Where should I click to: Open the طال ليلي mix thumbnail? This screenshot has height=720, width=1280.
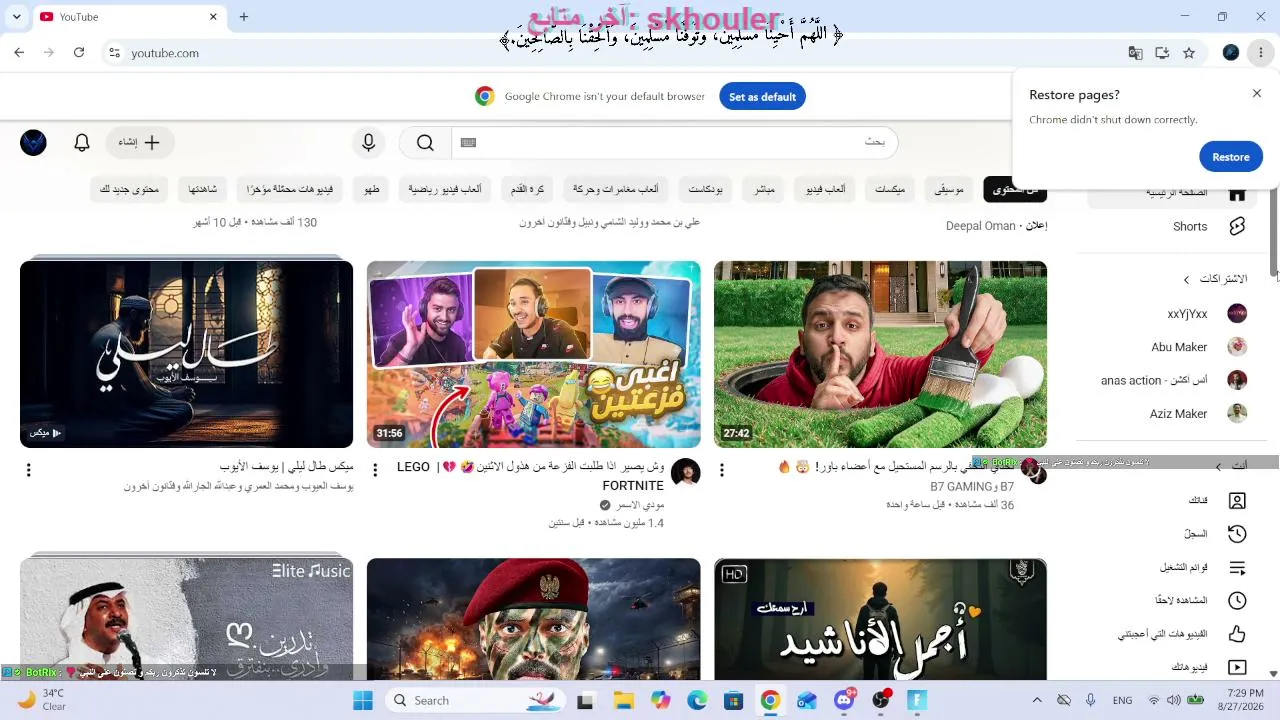click(x=186, y=354)
